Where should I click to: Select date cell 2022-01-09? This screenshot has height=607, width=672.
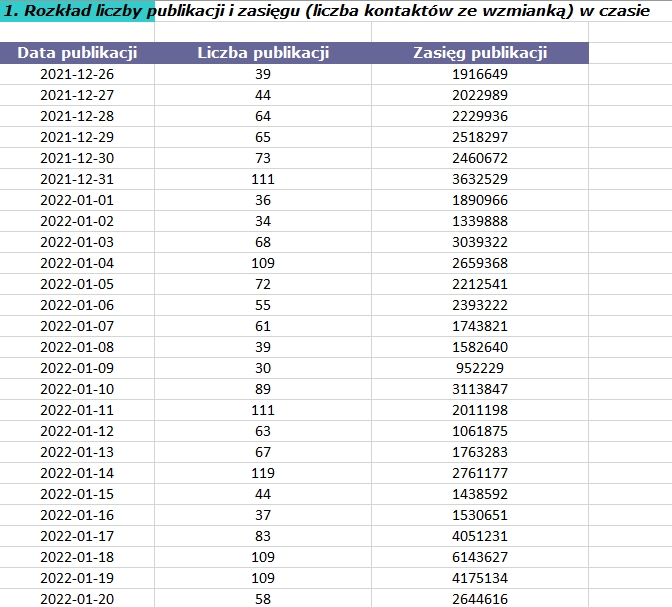[77, 368]
